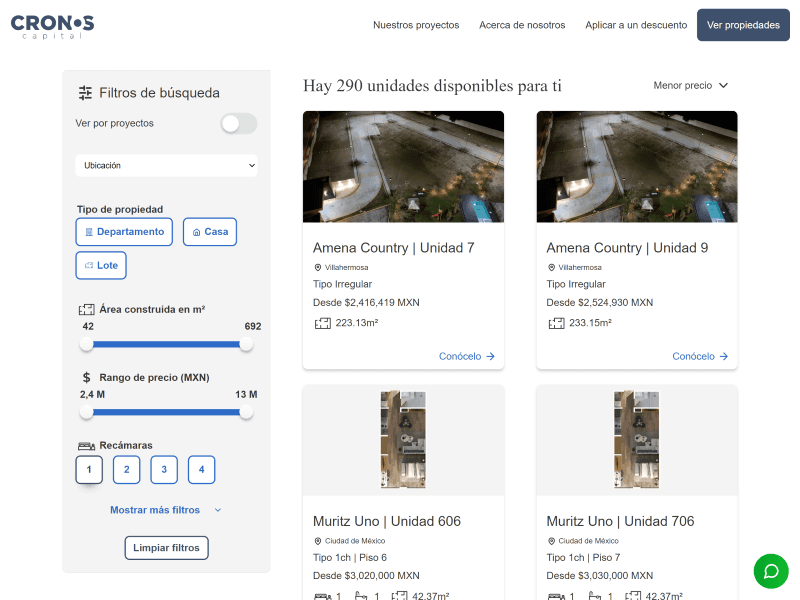This screenshot has height=600, width=800.
Task: Select Lote property type
Action: point(101,265)
